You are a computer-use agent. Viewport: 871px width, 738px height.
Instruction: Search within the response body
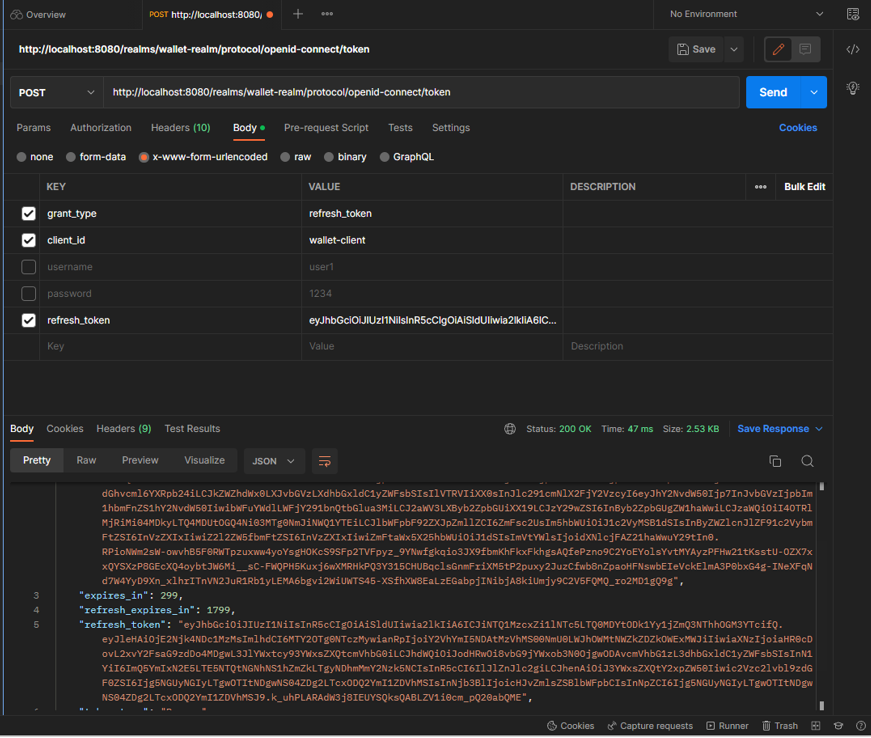[806, 461]
